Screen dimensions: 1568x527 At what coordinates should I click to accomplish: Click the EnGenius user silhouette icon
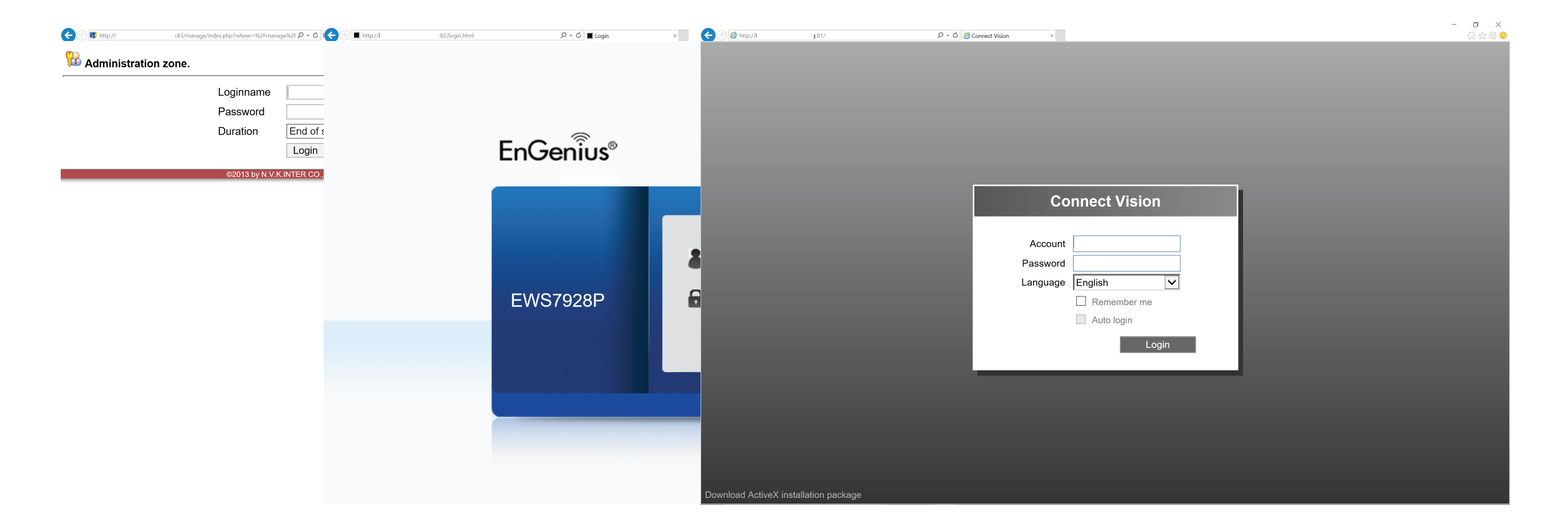pos(694,258)
